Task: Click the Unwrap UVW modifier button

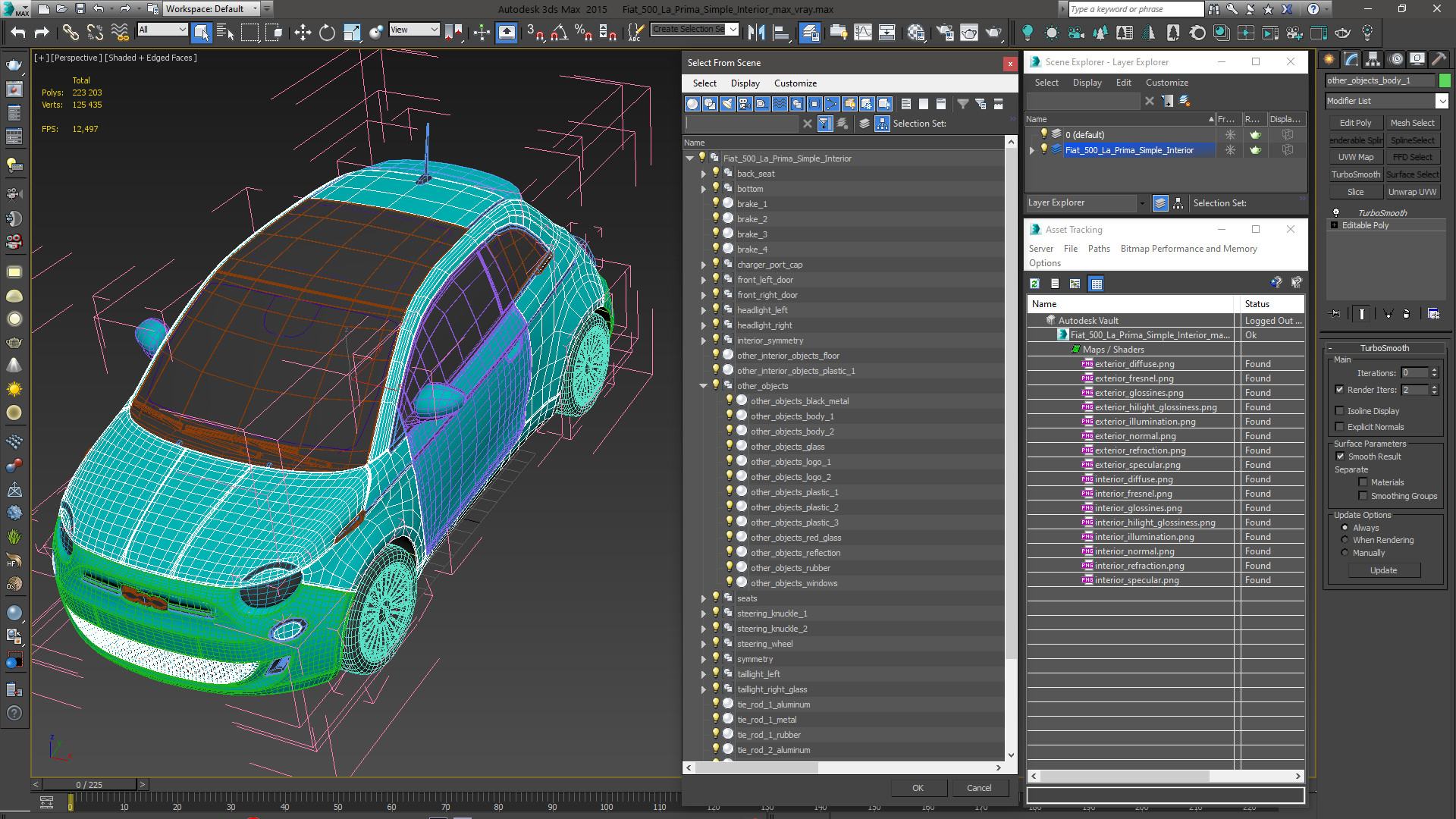Action: (1412, 192)
